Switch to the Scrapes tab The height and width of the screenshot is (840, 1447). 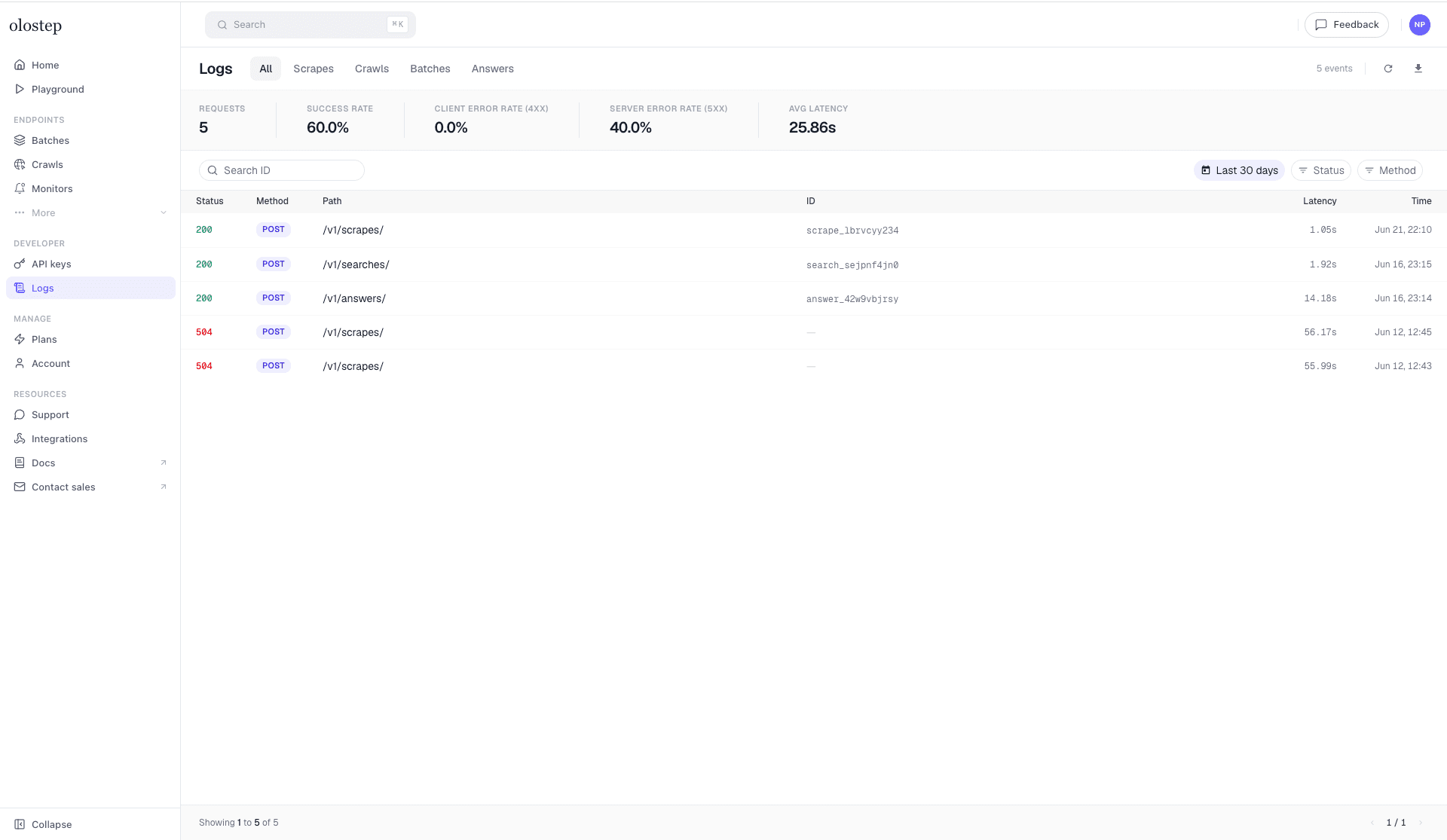[314, 69]
